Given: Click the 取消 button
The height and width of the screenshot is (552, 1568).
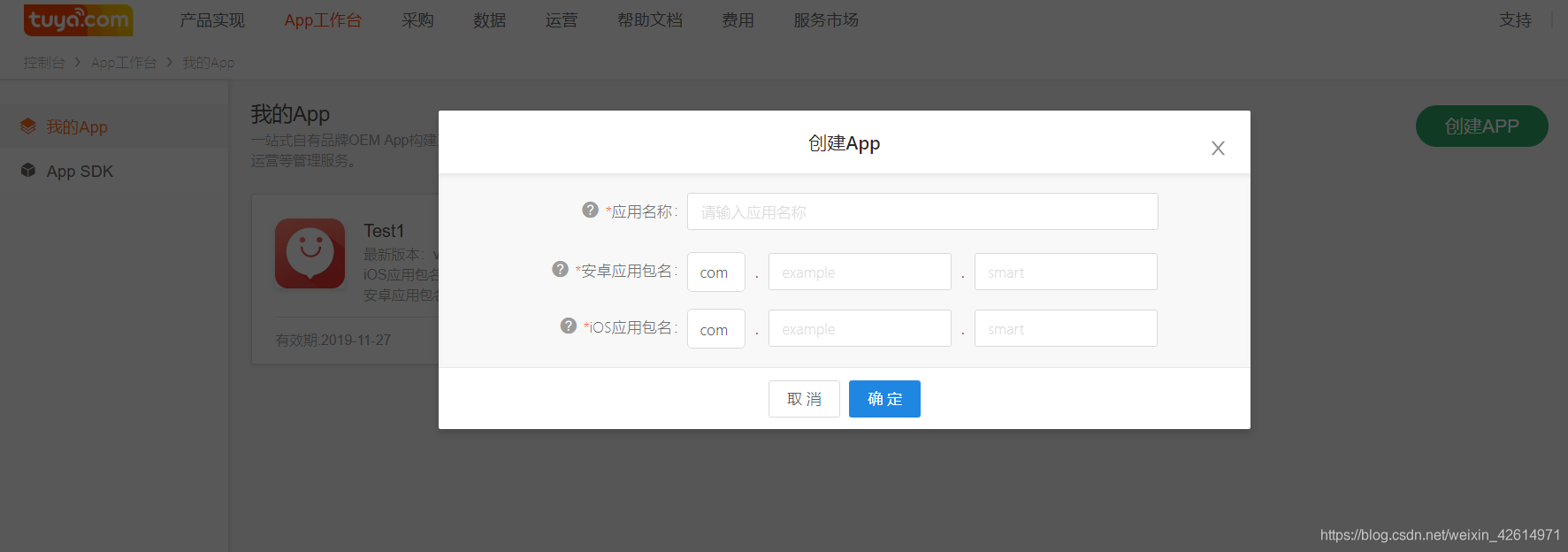Looking at the screenshot, I should tap(804, 399).
